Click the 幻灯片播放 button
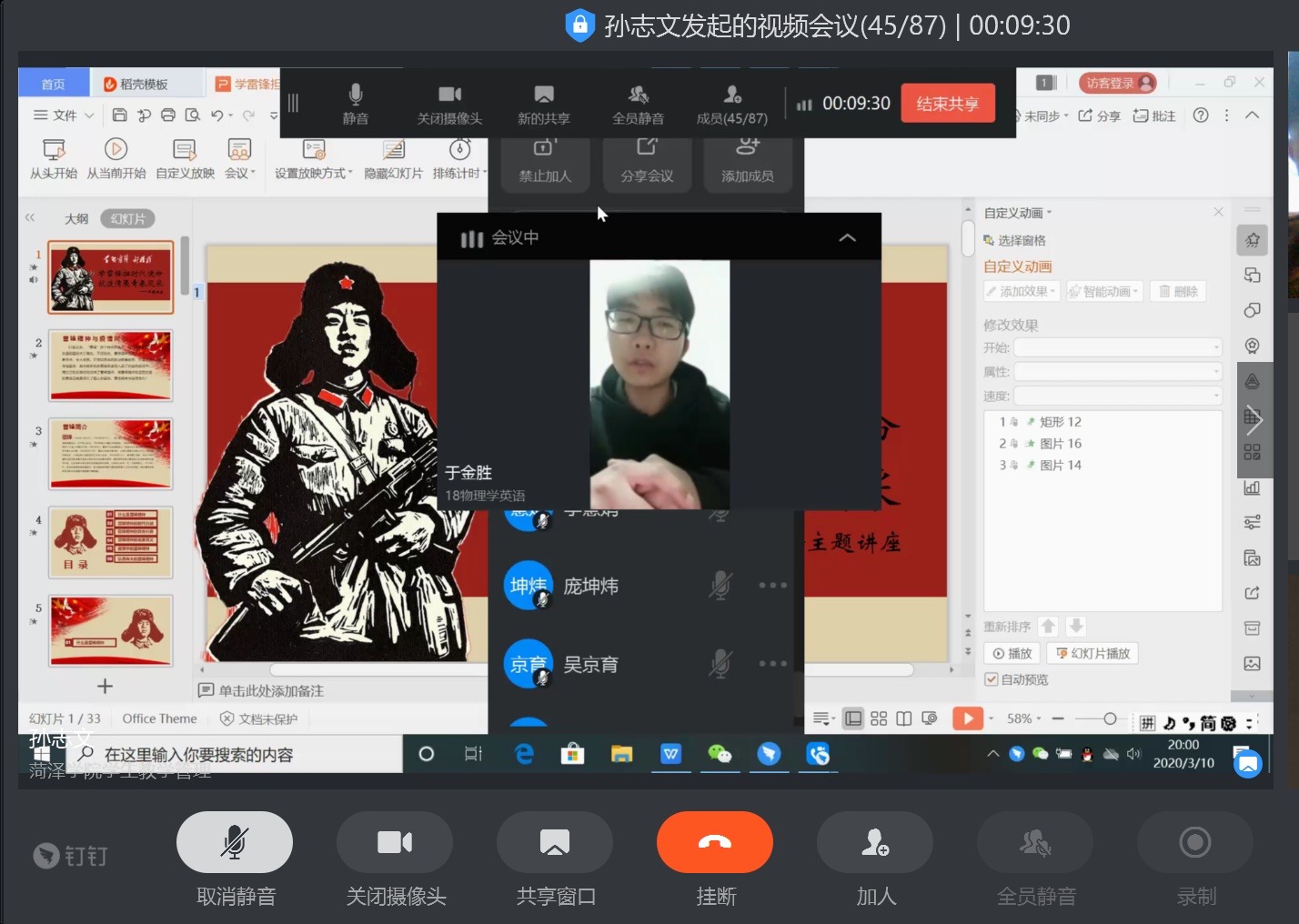Image resolution: width=1299 pixels, height=924 pixels. click(x=1093, y=653)
